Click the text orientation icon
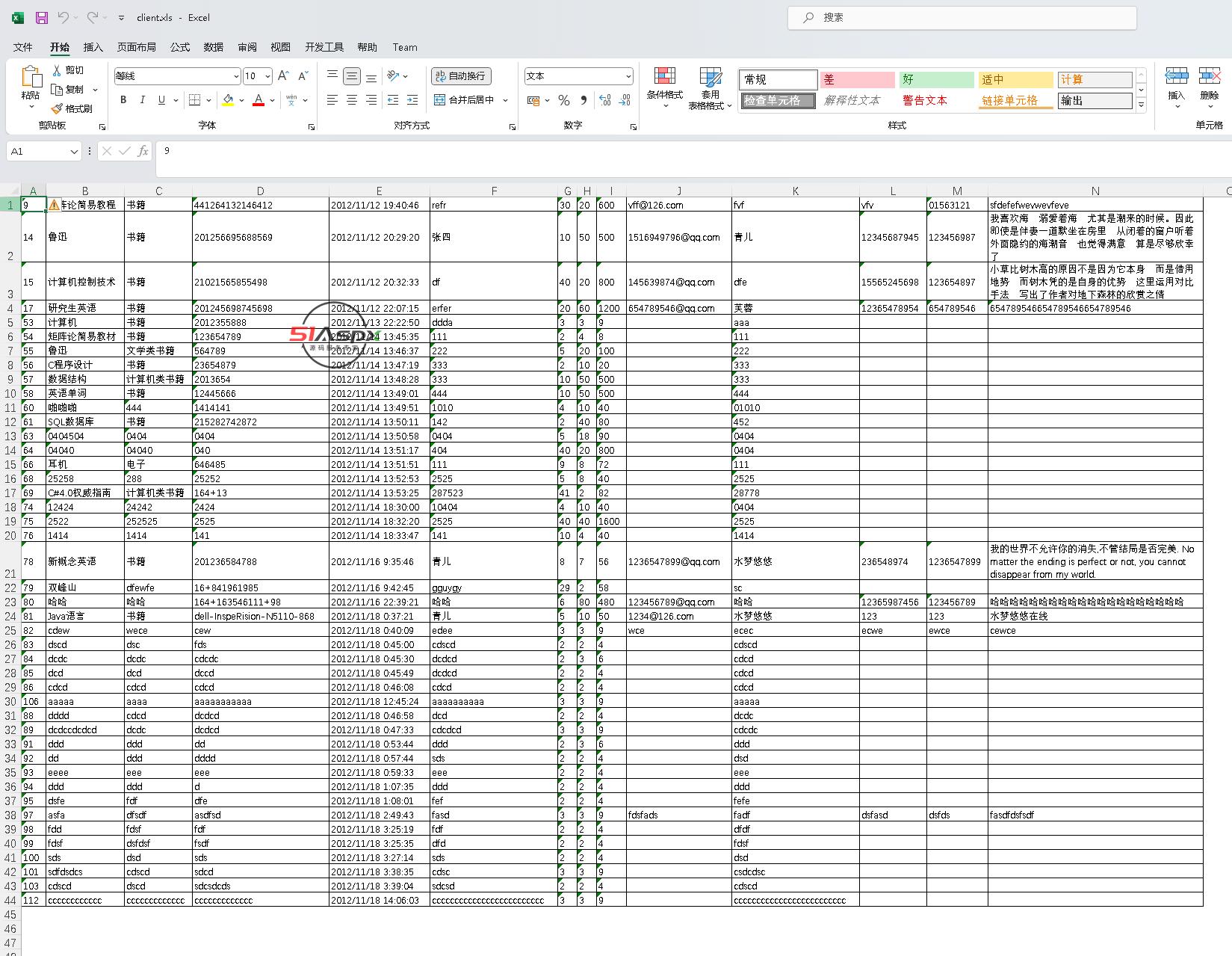This screenshot has width=1232, height=956. 393,75
